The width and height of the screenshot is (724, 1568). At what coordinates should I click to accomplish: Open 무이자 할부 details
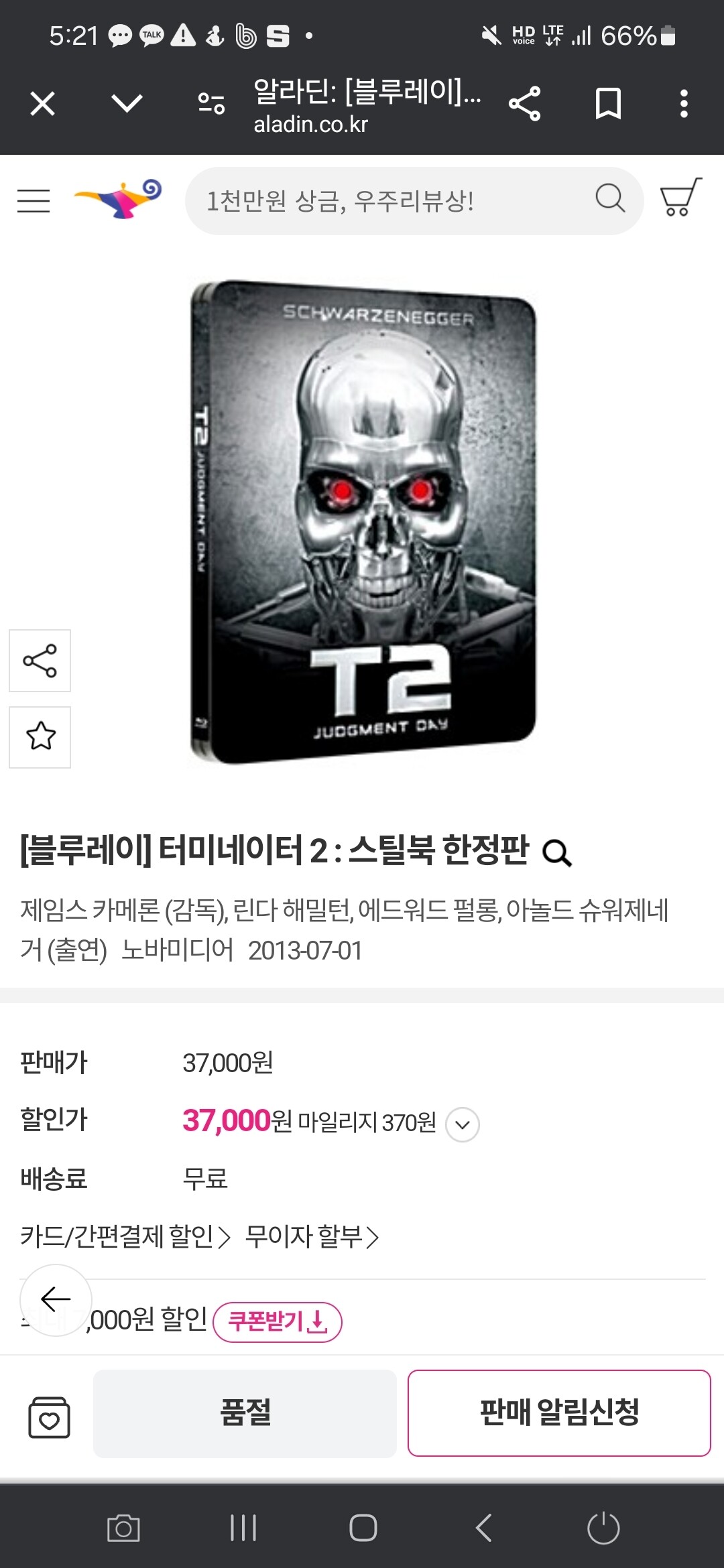point(312,1236)
